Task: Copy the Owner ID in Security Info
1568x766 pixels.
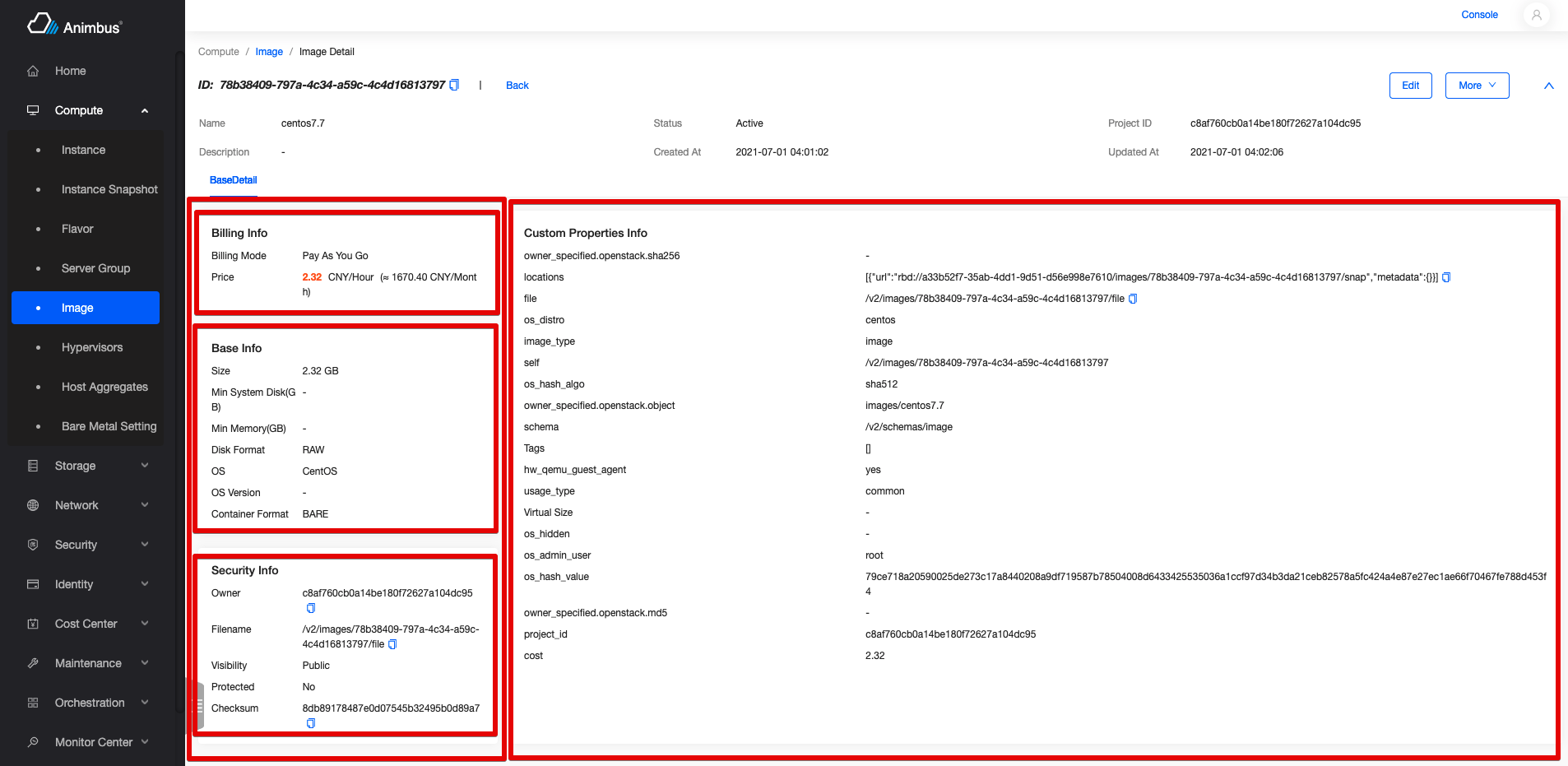Action: click(310, 608)
